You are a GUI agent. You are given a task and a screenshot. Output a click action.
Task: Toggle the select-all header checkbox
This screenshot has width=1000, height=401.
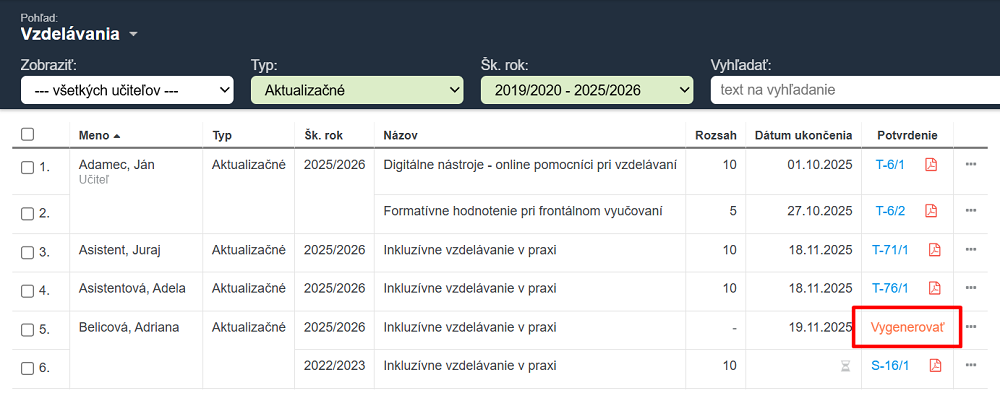(28, 135)
